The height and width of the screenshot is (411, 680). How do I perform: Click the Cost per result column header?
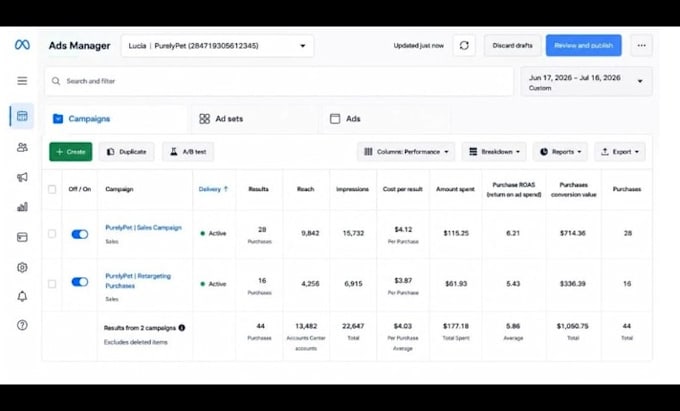coord(403,189)
